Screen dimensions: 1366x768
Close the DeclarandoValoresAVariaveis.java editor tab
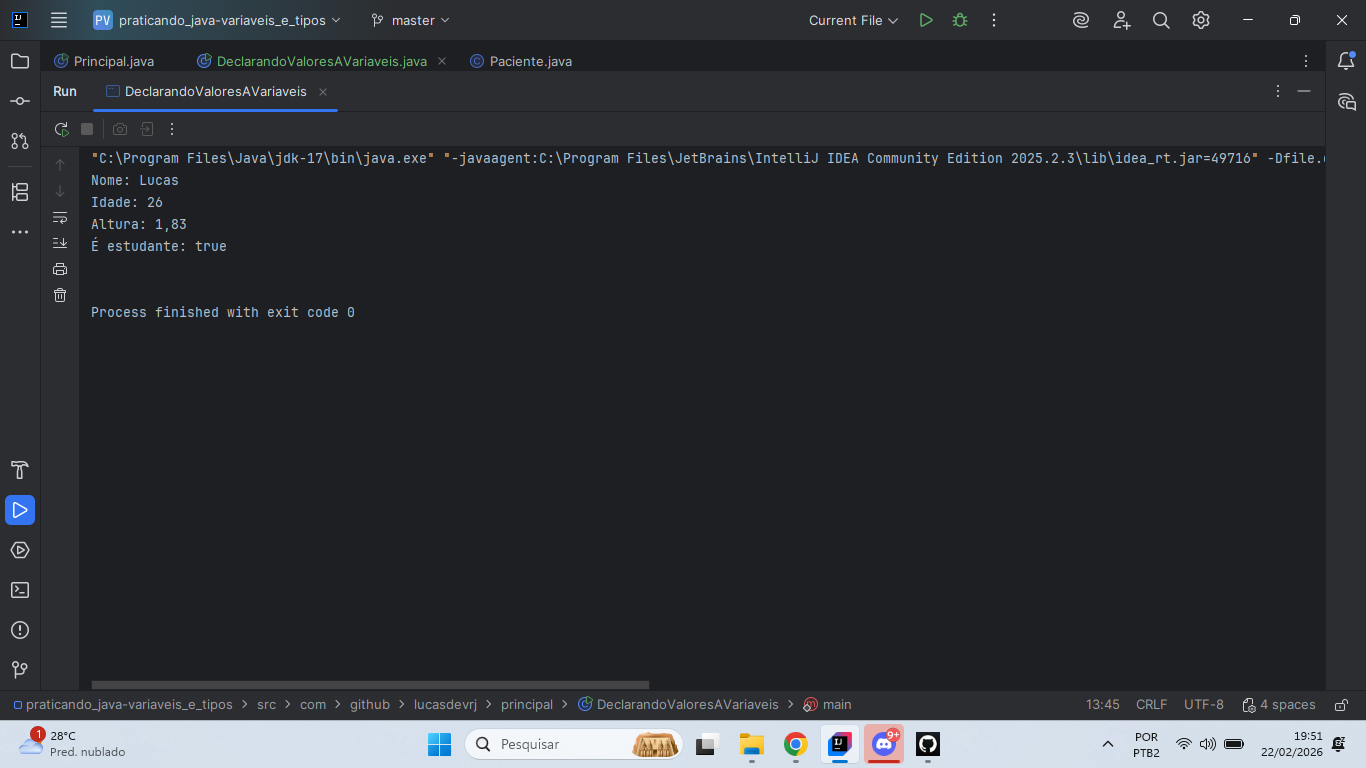[442, 61]
